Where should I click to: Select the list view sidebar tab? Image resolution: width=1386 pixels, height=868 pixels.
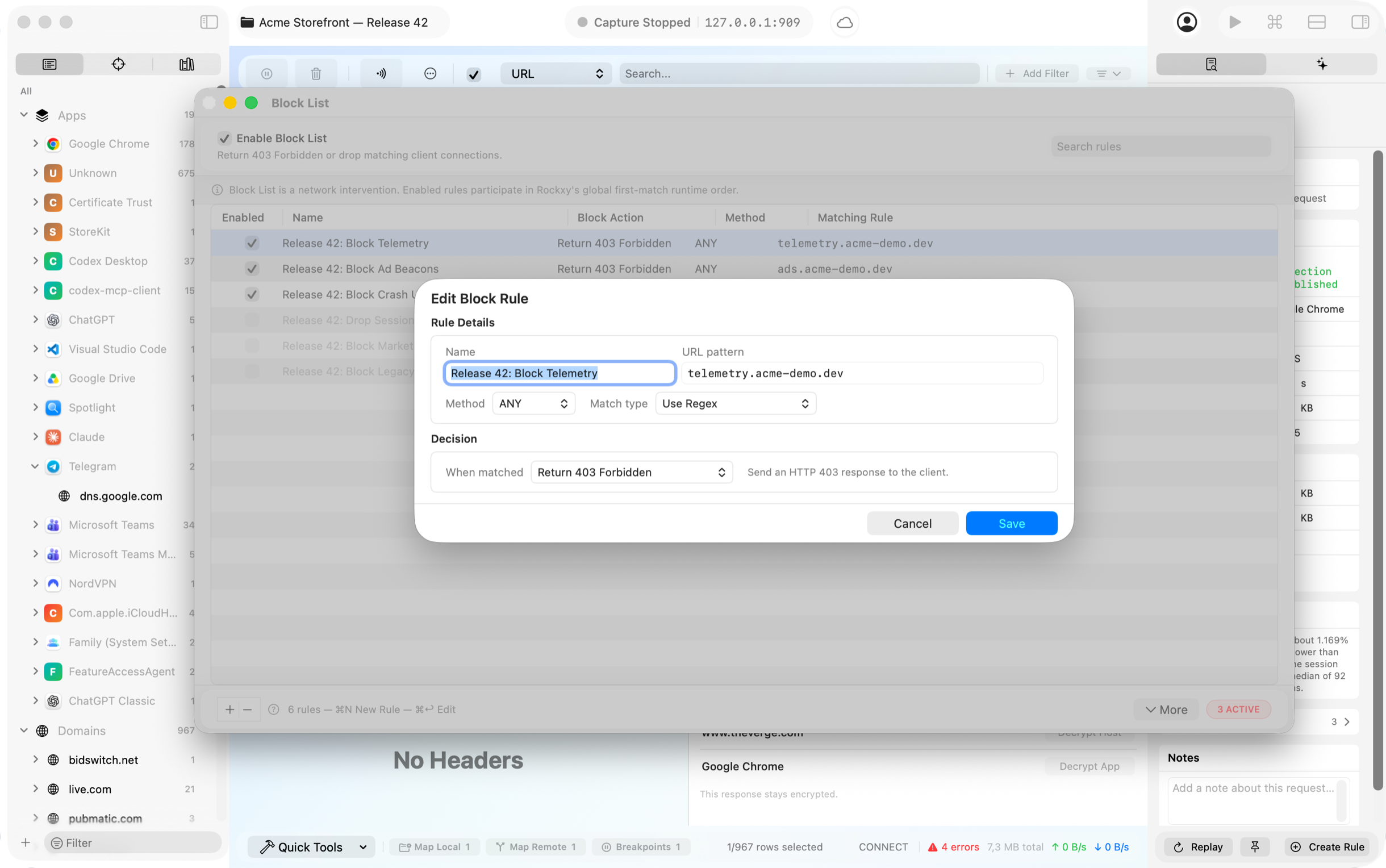[x=49, y=64]
